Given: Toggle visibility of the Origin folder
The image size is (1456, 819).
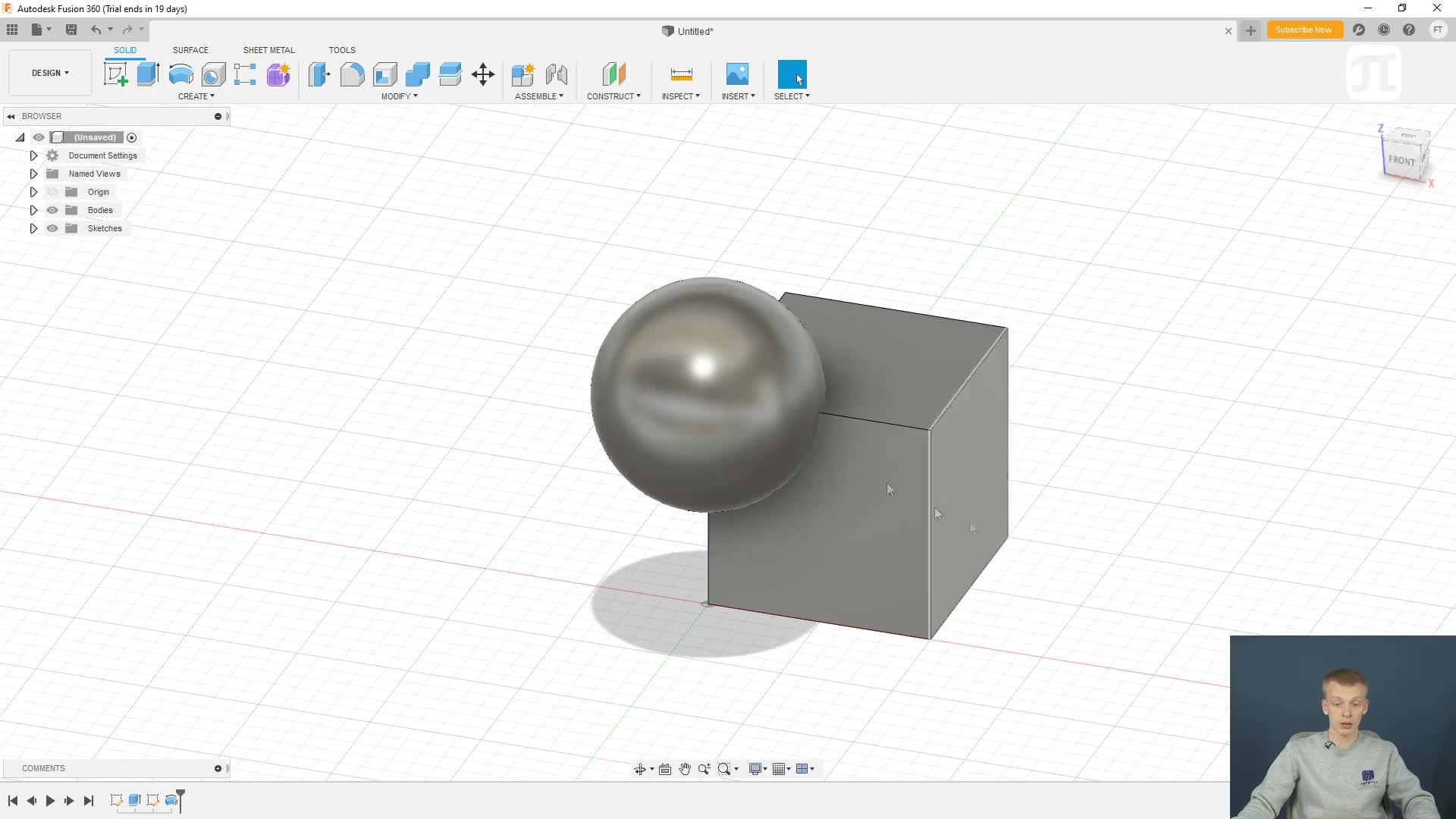Looking at the screenshot, I should (x=52, y=192).
